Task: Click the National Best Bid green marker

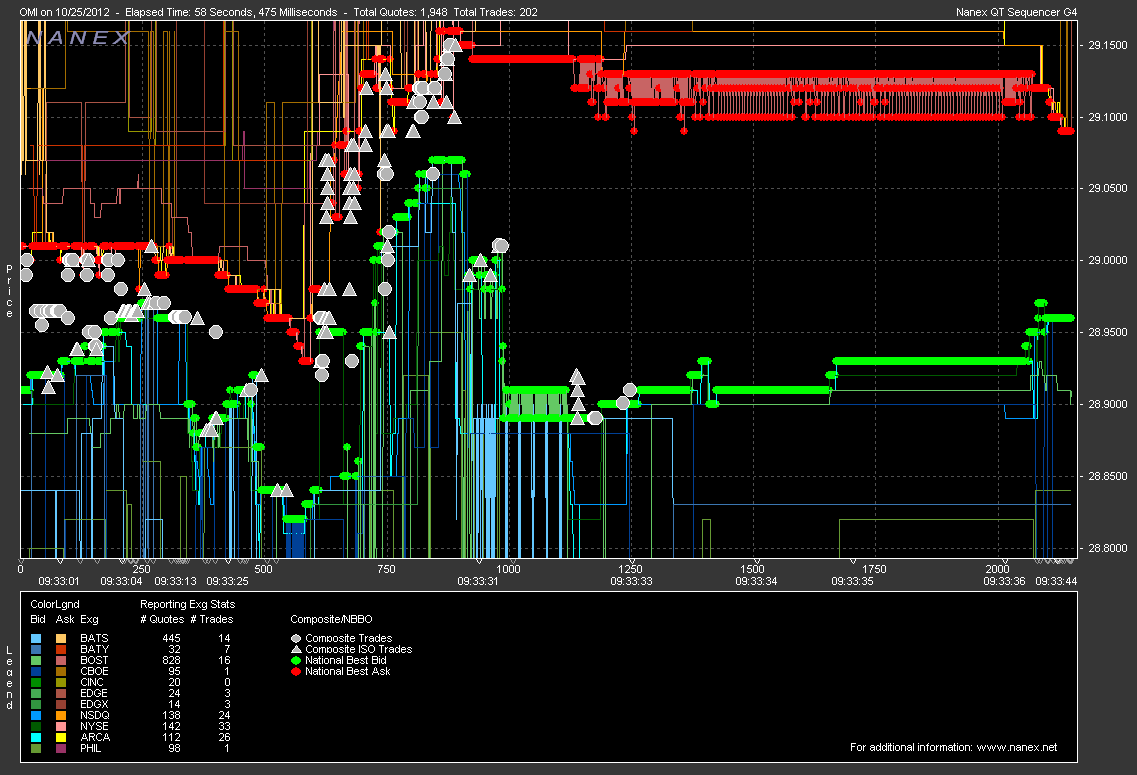Action: click(x=296, y=660)
